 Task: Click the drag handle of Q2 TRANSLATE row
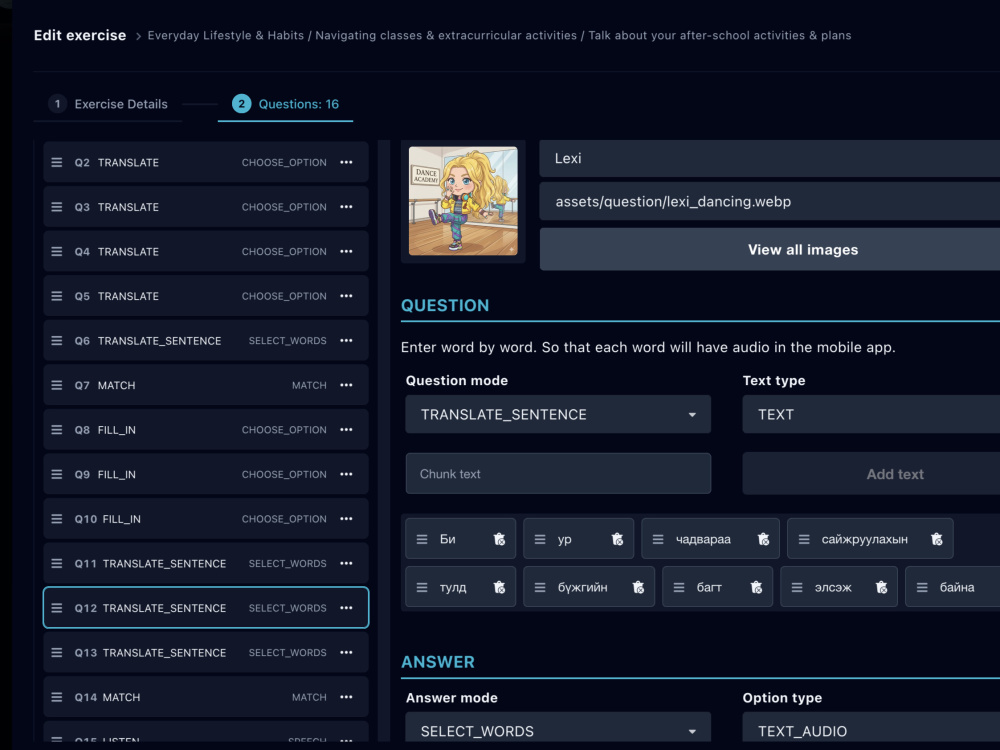pos(57,163)
